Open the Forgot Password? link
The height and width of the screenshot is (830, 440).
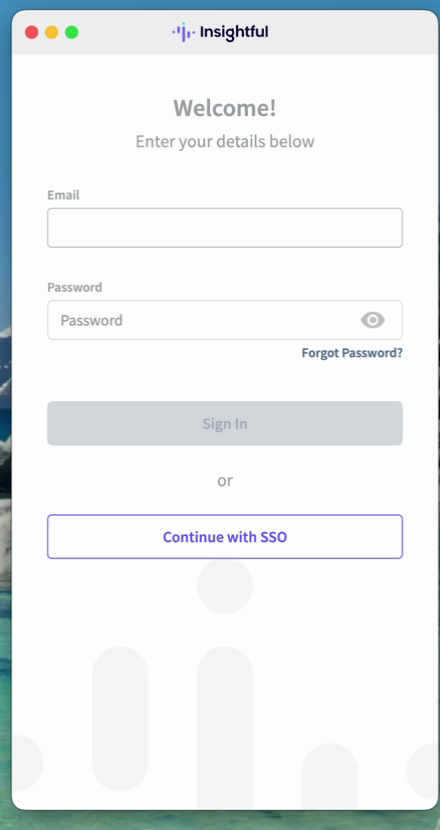[x=352, y=353]
